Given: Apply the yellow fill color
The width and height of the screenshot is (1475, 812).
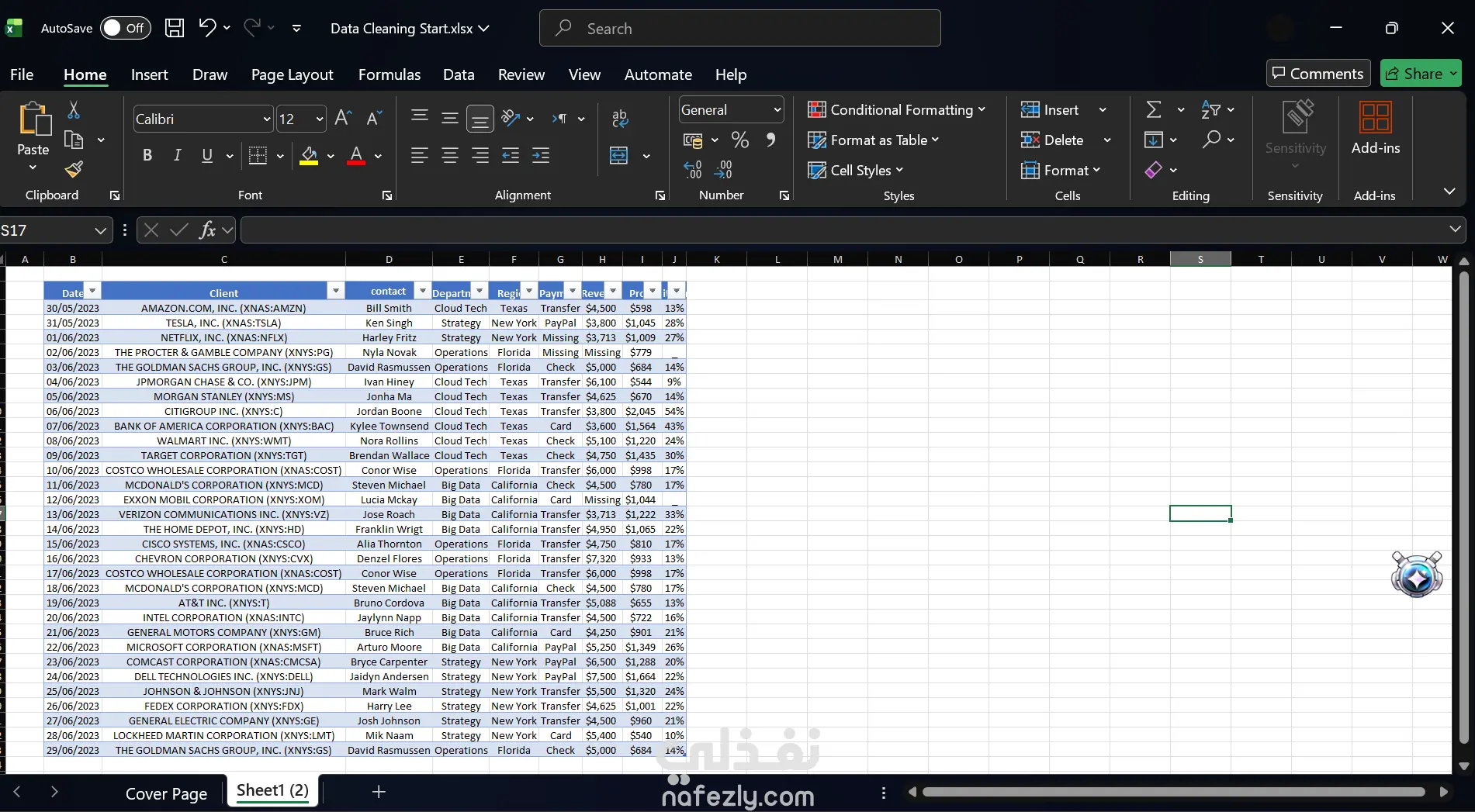Looking at the screenshot, I should [x=309, y=155].
